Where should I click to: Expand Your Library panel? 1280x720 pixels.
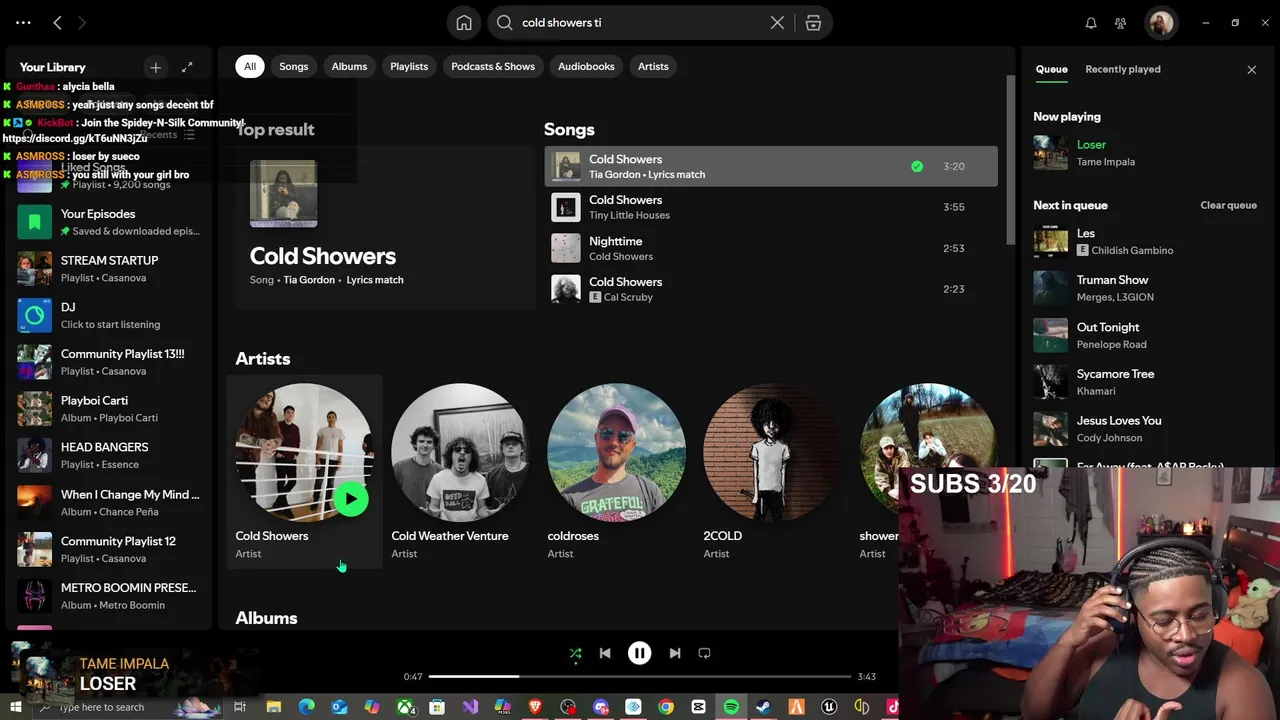click(187, 67)
